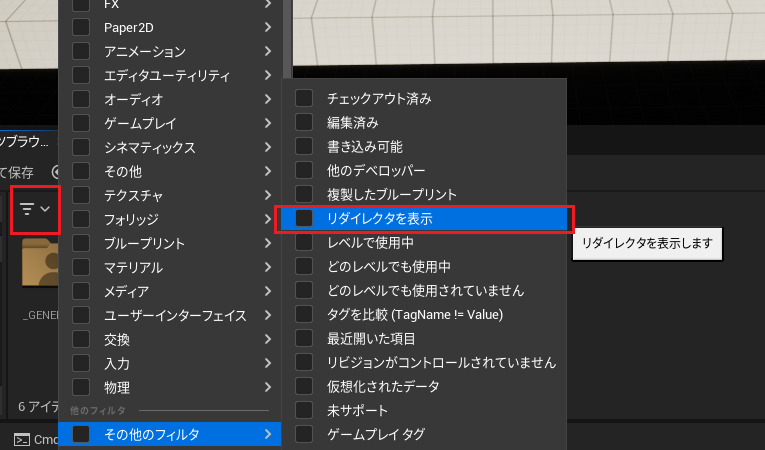Viewport: 765px width, 450px height.
Task: Expand the オーディオ submenu arrow
Action: point(268,99)
